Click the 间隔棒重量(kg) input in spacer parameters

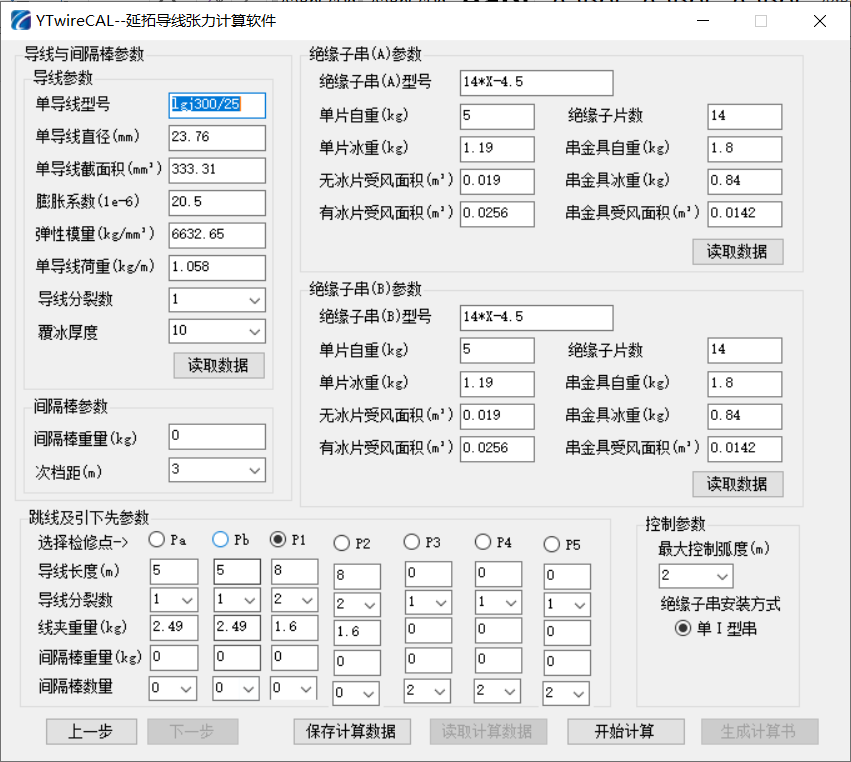pos(217,437)
